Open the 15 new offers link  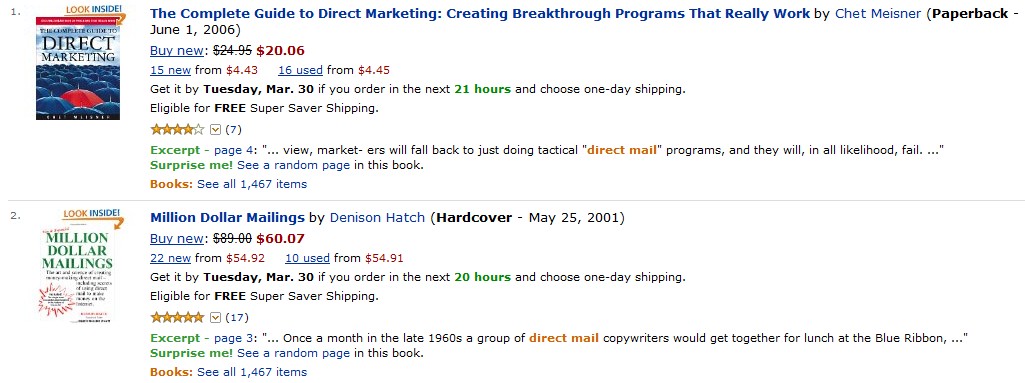pos(171,70)
